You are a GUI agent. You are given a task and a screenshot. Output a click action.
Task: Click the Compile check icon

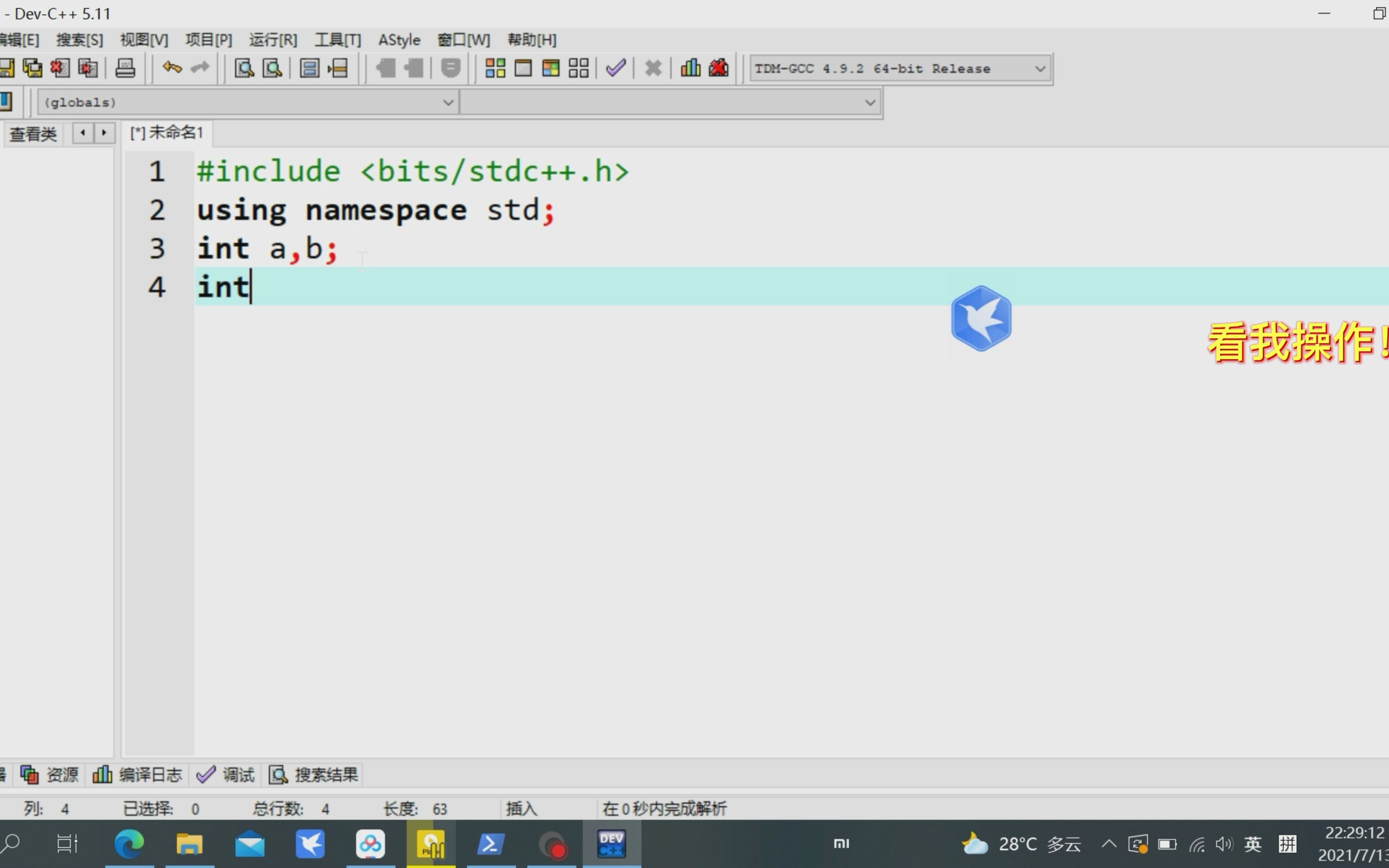tap(617, 68)
